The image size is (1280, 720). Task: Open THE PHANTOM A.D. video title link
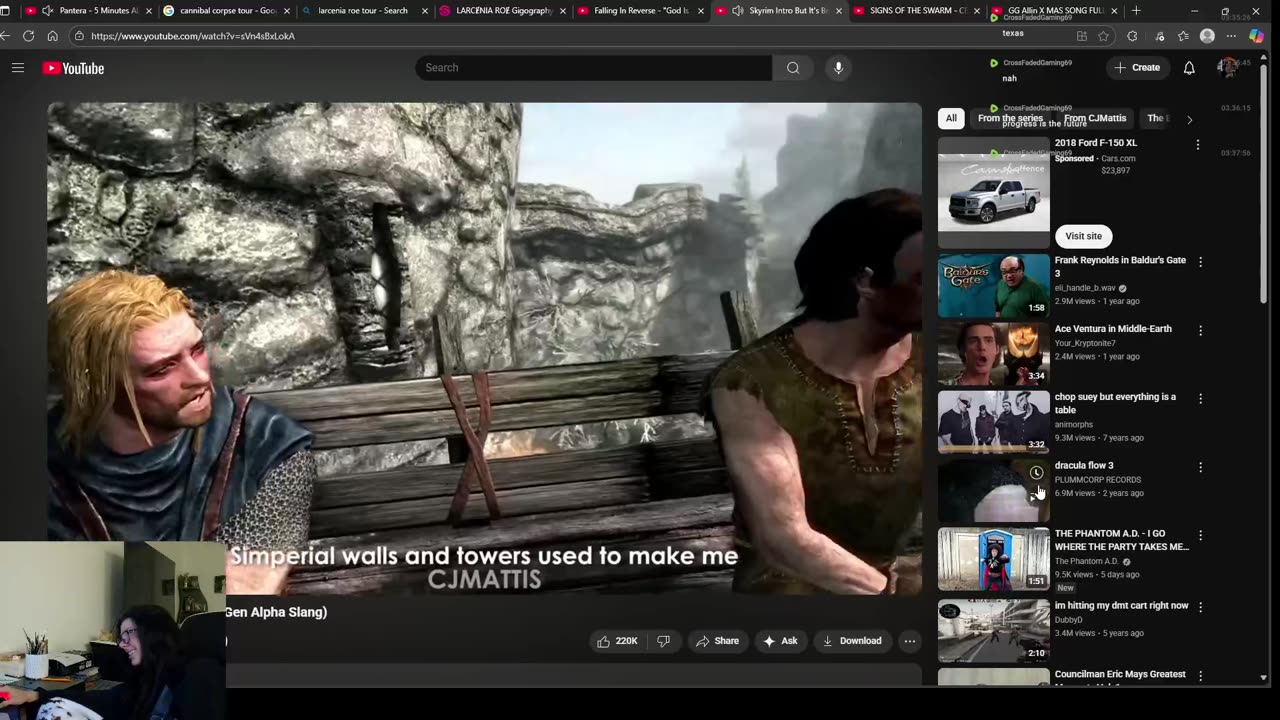pos(1121,540)
